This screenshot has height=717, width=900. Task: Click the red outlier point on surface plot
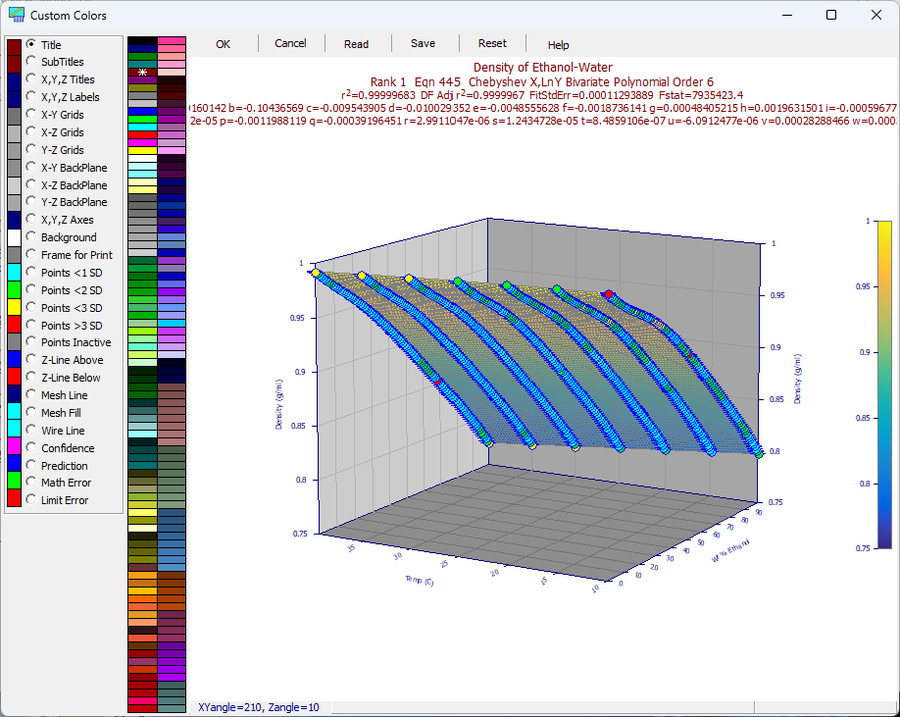(609, 294)
